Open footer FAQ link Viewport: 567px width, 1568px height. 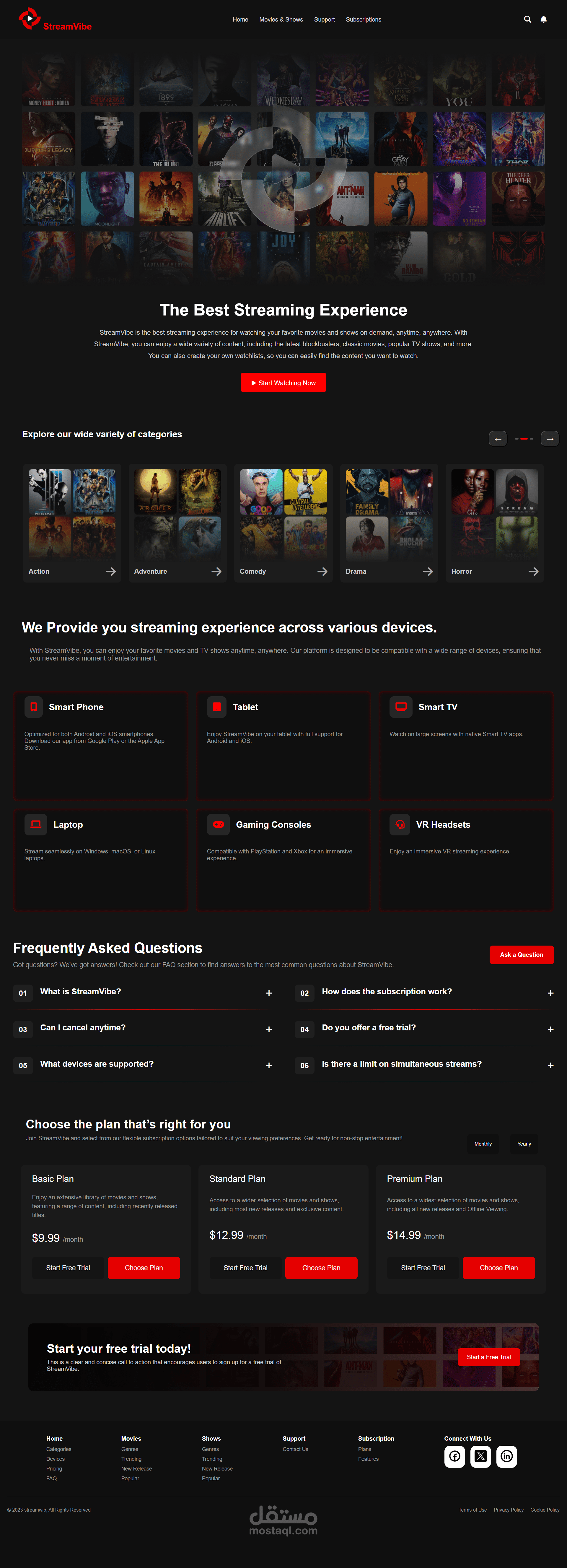click(x=52, y=1478)
